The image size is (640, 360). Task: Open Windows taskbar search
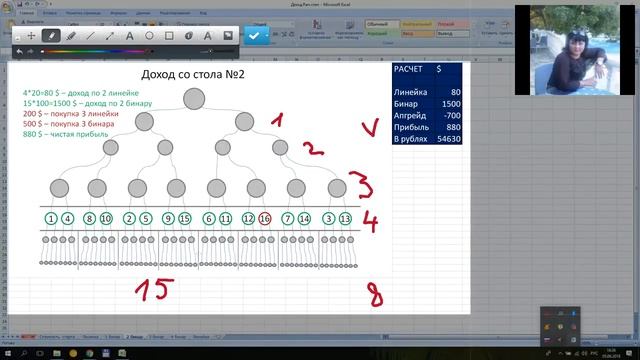tap(24, 353)
